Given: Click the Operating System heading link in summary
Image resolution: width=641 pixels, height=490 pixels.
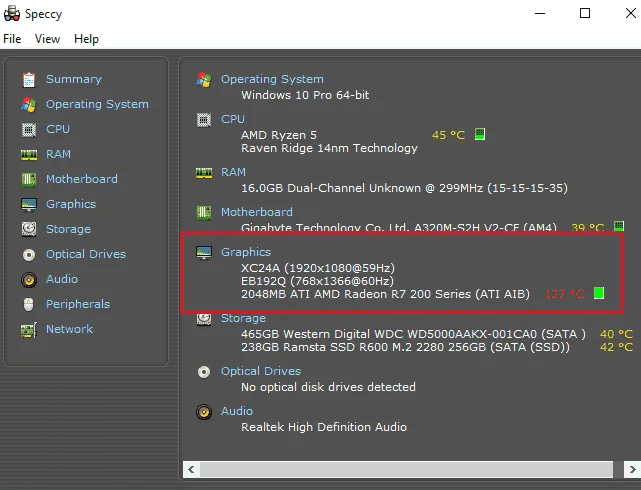Looking at the screenshot, I should pyautogui.click(x=272, y=79).
